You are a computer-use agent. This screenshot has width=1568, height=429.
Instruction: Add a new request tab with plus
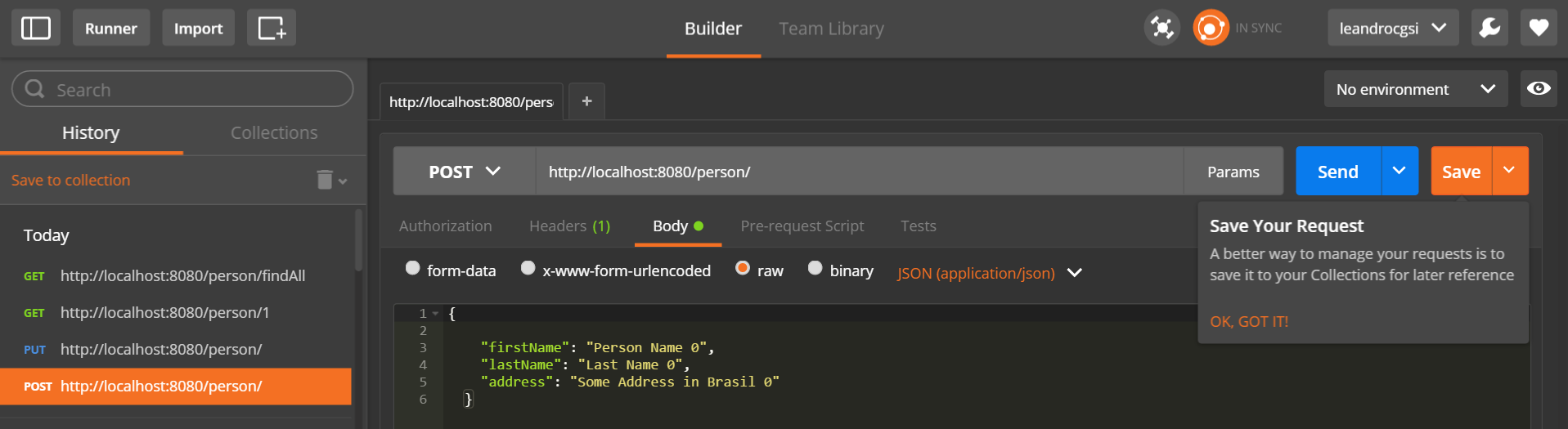click(586, 101)
